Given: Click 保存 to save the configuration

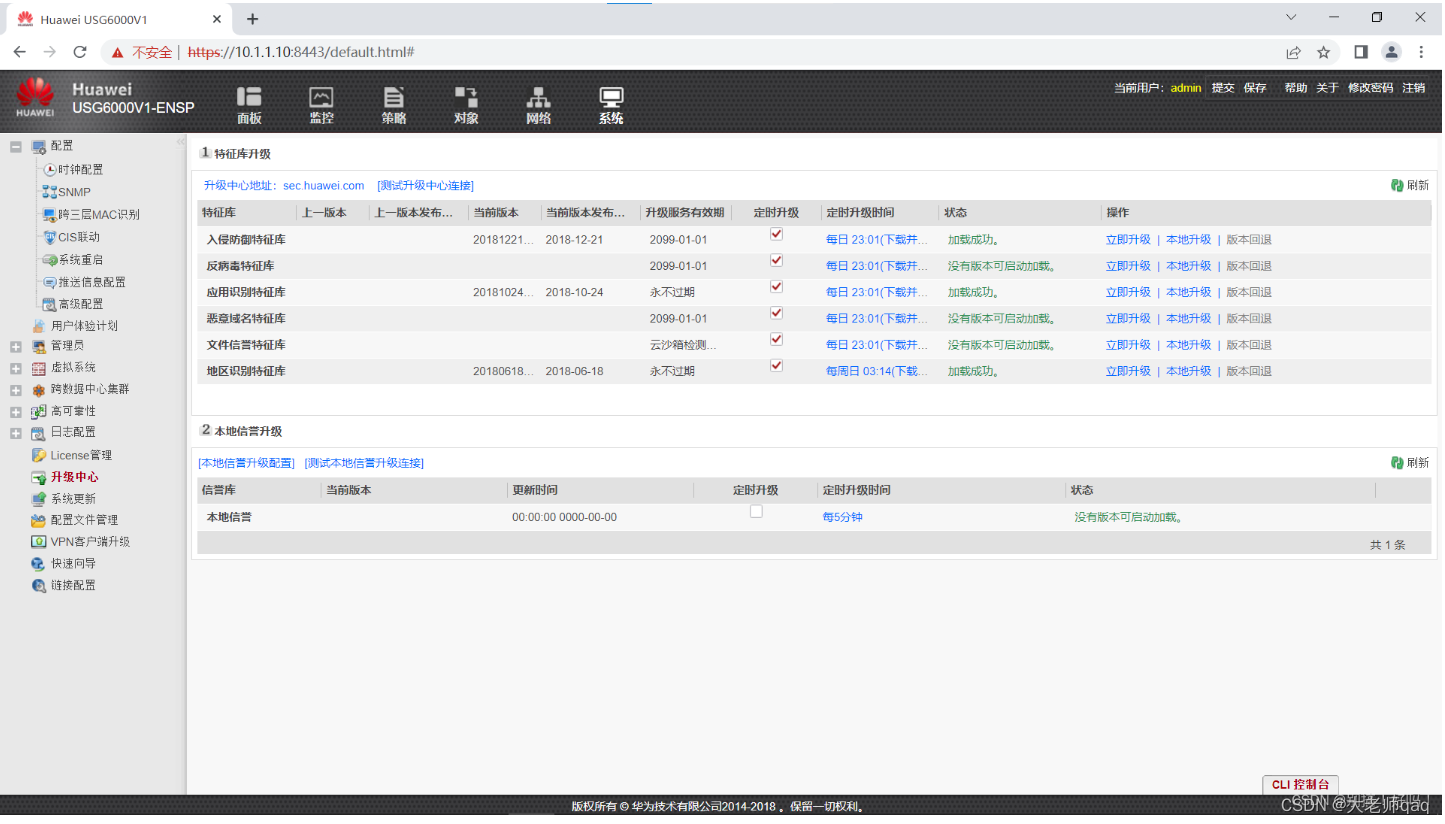Looking at the screenshot, I should [x=1255, y=88].
